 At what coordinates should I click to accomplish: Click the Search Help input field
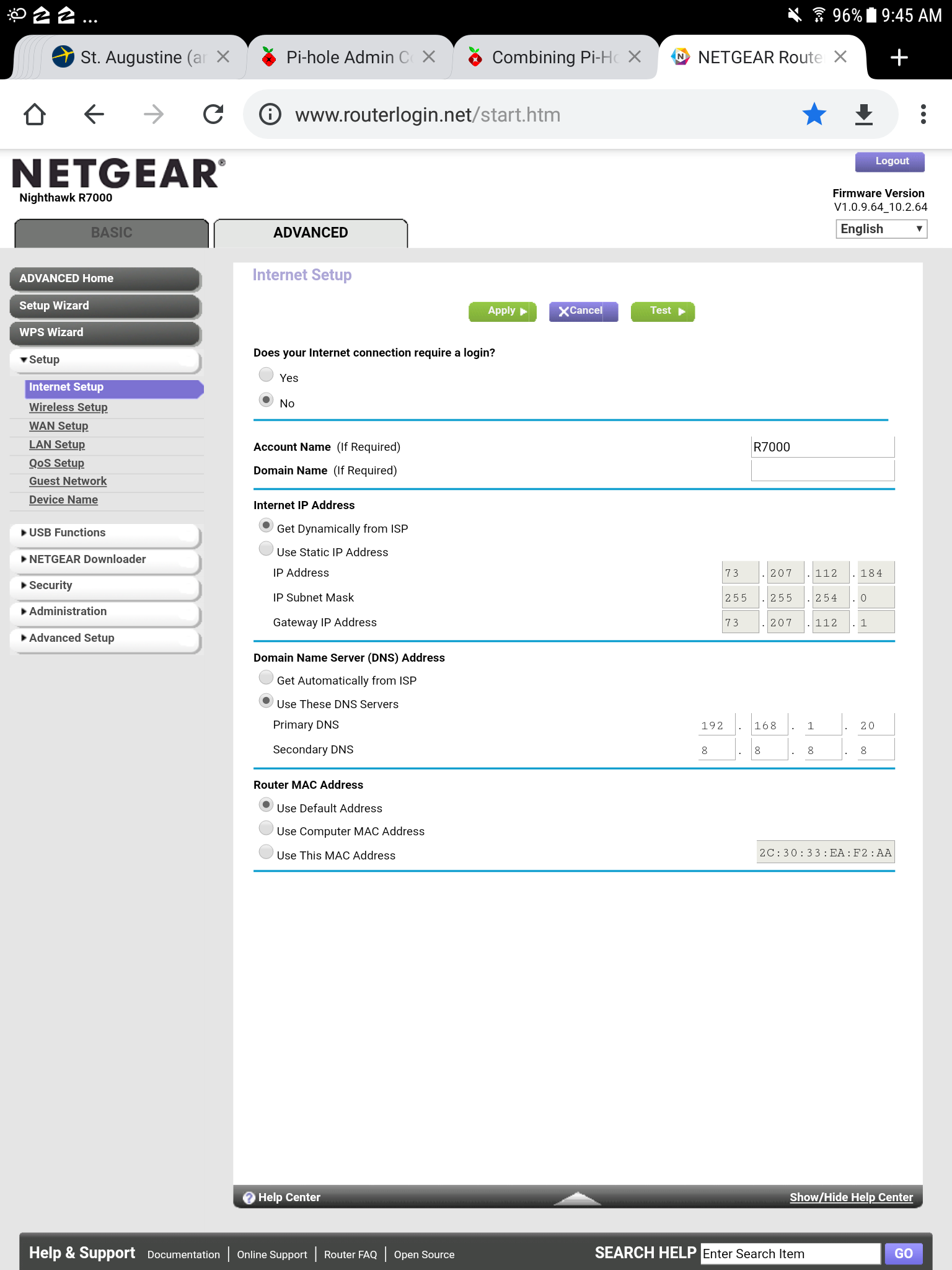790,1254
